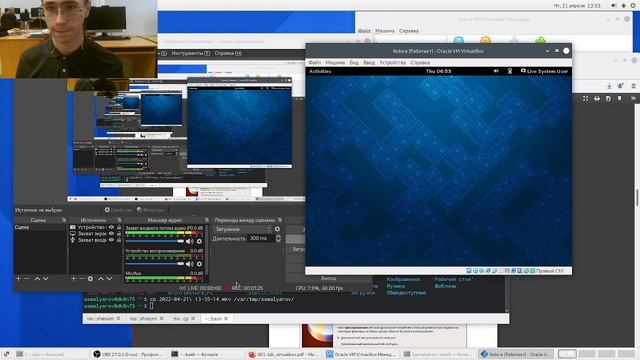Click Activities in the Fedora guest
Screen dimensions: 640x360
tap(320, 71)
